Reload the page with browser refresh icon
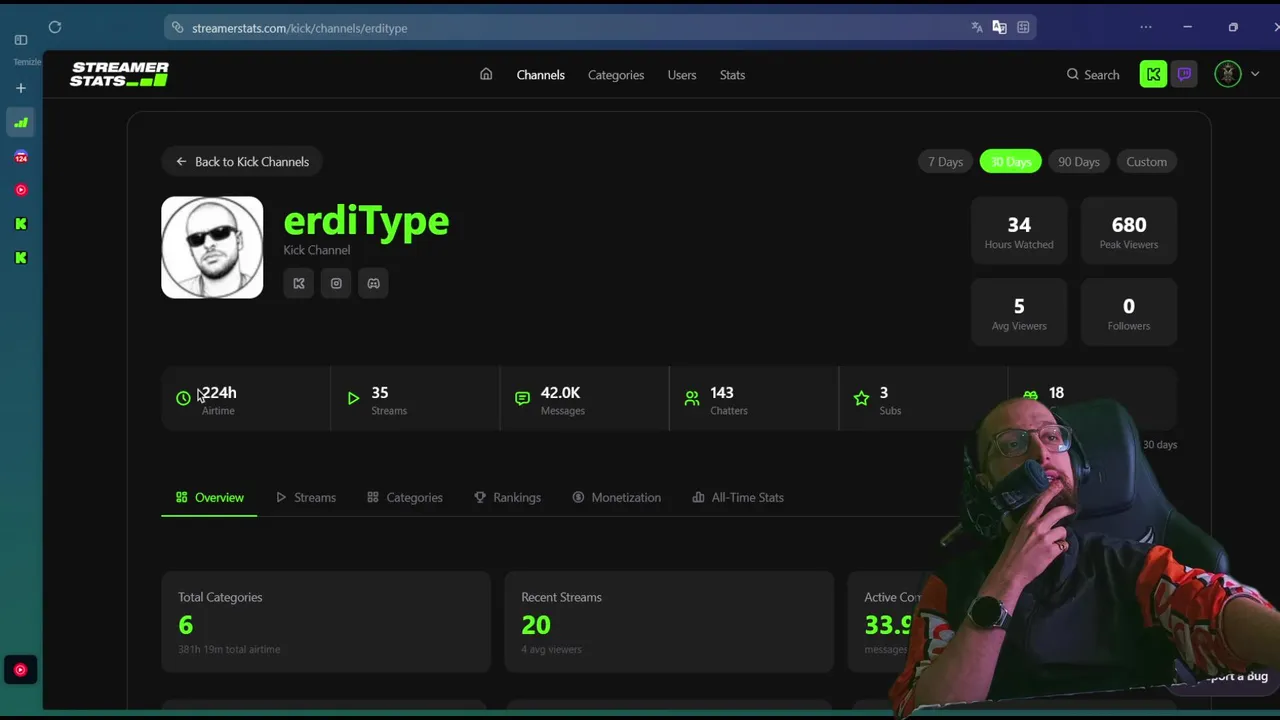 (55, 27)
